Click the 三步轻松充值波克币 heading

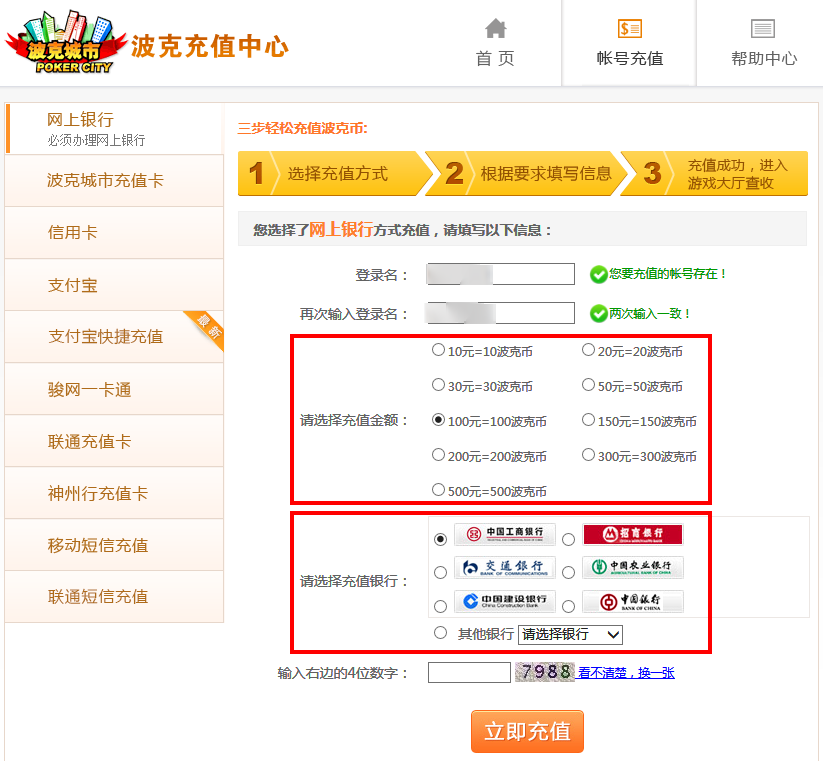click(x=302, y=128)
